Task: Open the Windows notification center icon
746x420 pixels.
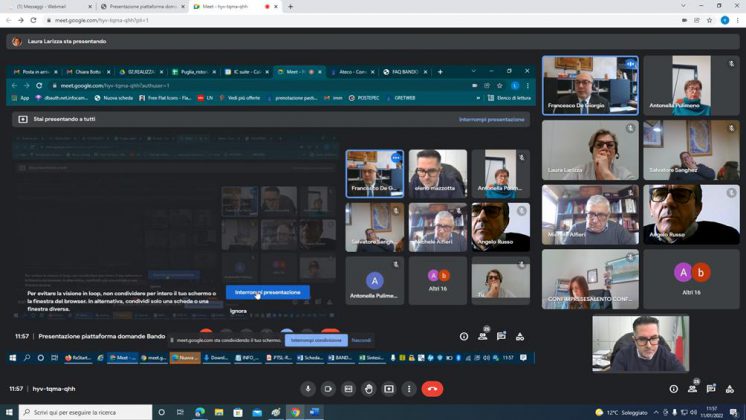Action: 735,412
